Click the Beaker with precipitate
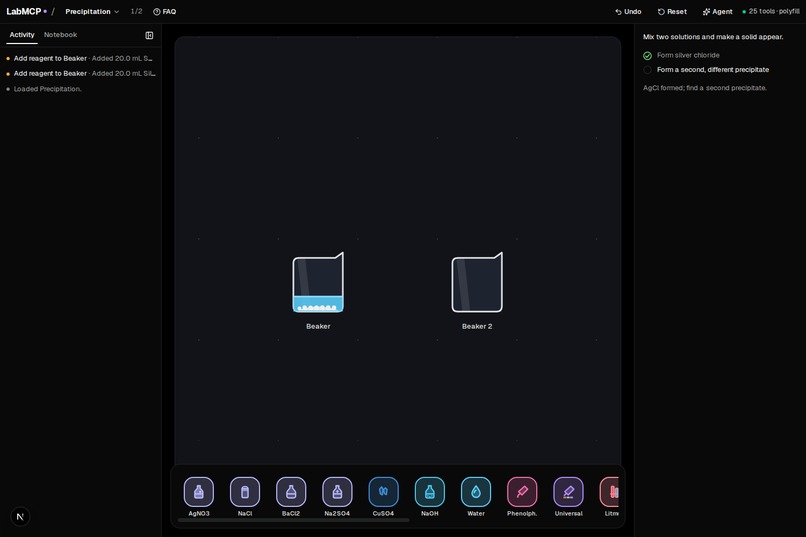 pyautogui.click(x=318, y=282)
